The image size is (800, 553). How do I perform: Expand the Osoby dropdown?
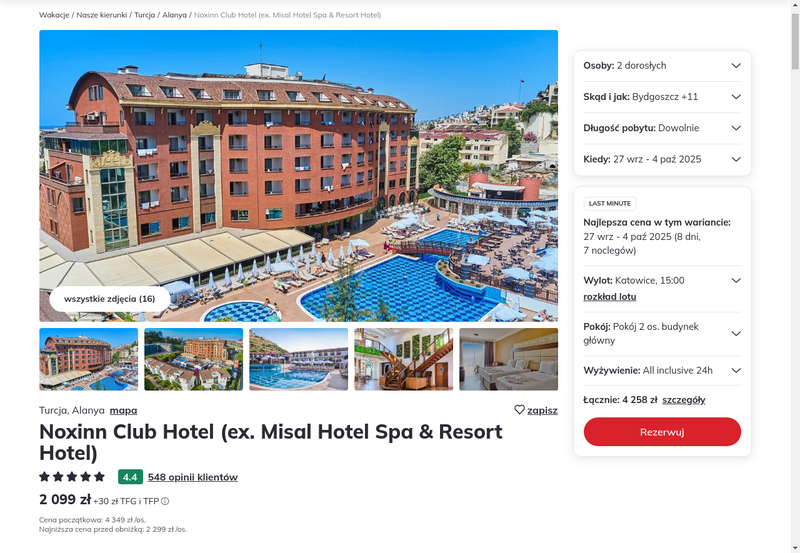(x=662, y=65)
